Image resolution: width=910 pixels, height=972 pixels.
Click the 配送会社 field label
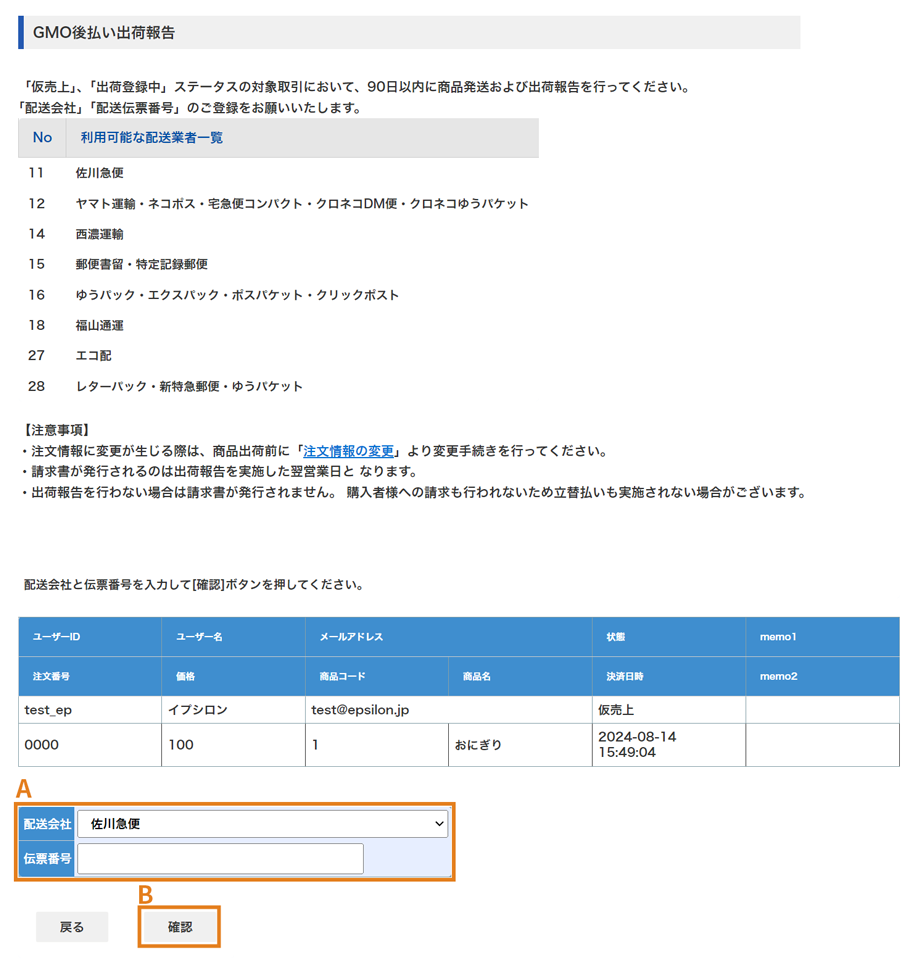[47, 824]
